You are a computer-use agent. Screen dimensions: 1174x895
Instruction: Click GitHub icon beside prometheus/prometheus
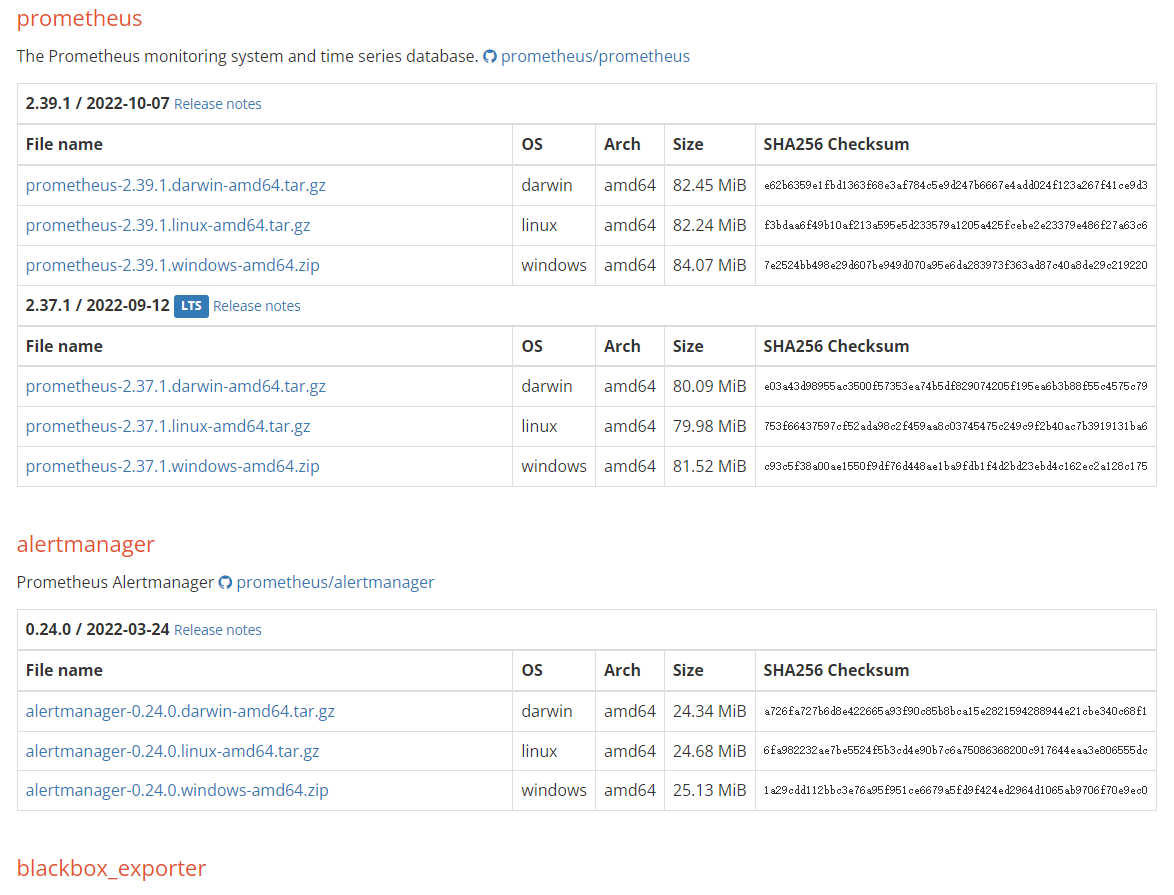click(490, 57)
